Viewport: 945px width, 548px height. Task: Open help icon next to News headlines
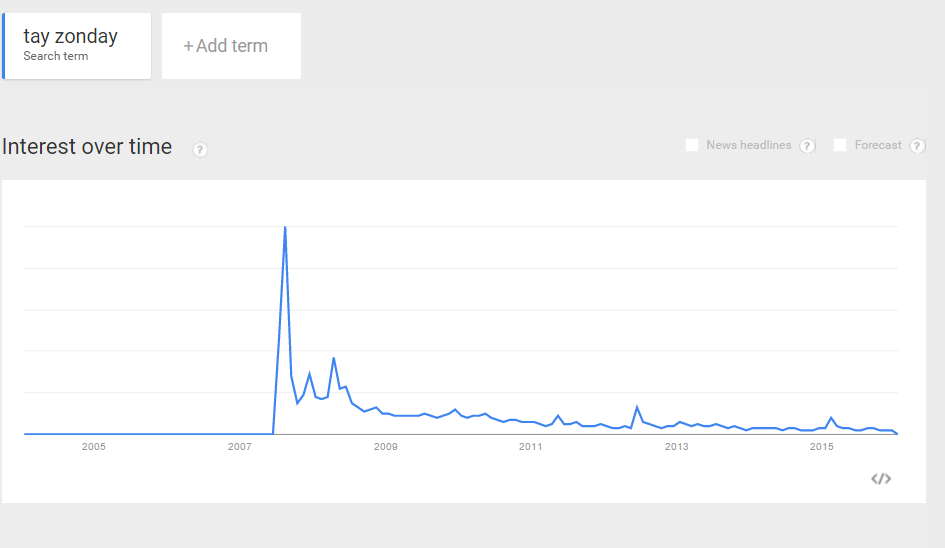808,146
